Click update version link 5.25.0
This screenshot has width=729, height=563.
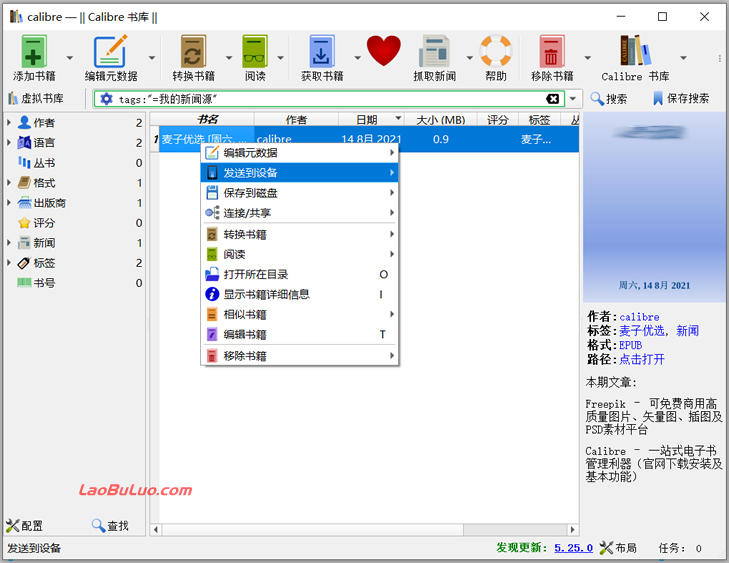(x=573, y=548)
